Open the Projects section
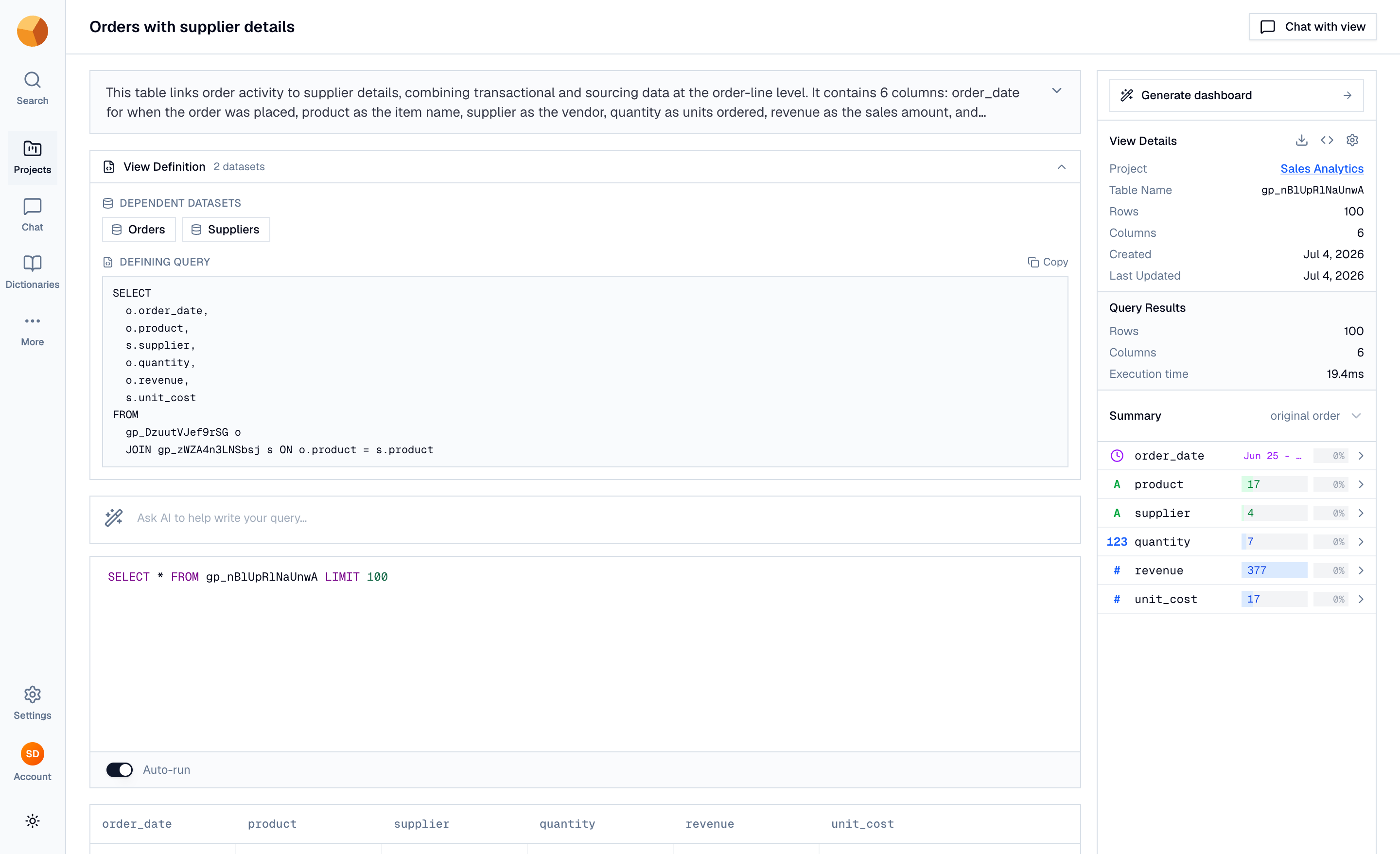Screen dimensions: 1400x854 [33, 158]
